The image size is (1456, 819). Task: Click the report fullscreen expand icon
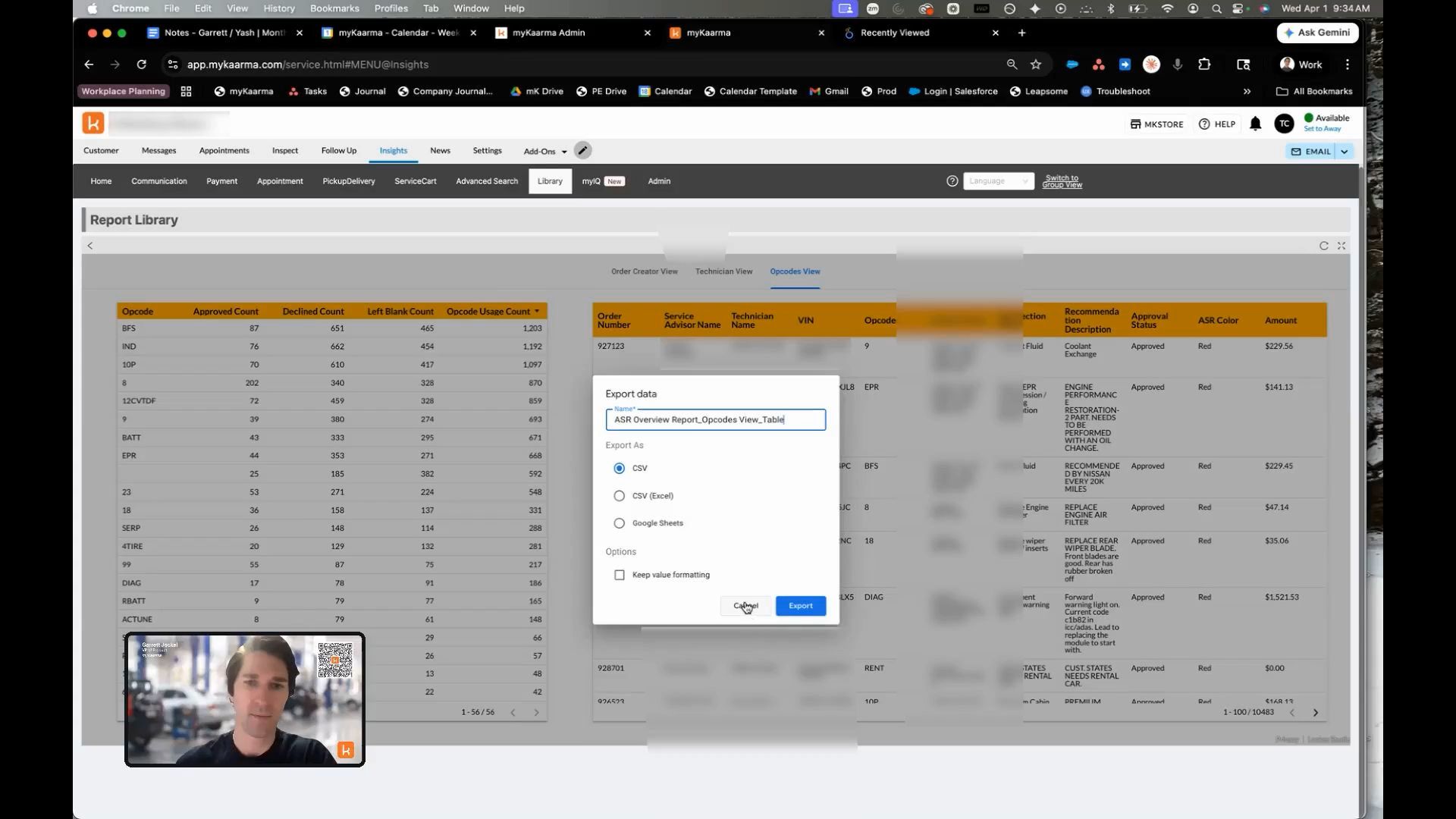pos(1341,246)
